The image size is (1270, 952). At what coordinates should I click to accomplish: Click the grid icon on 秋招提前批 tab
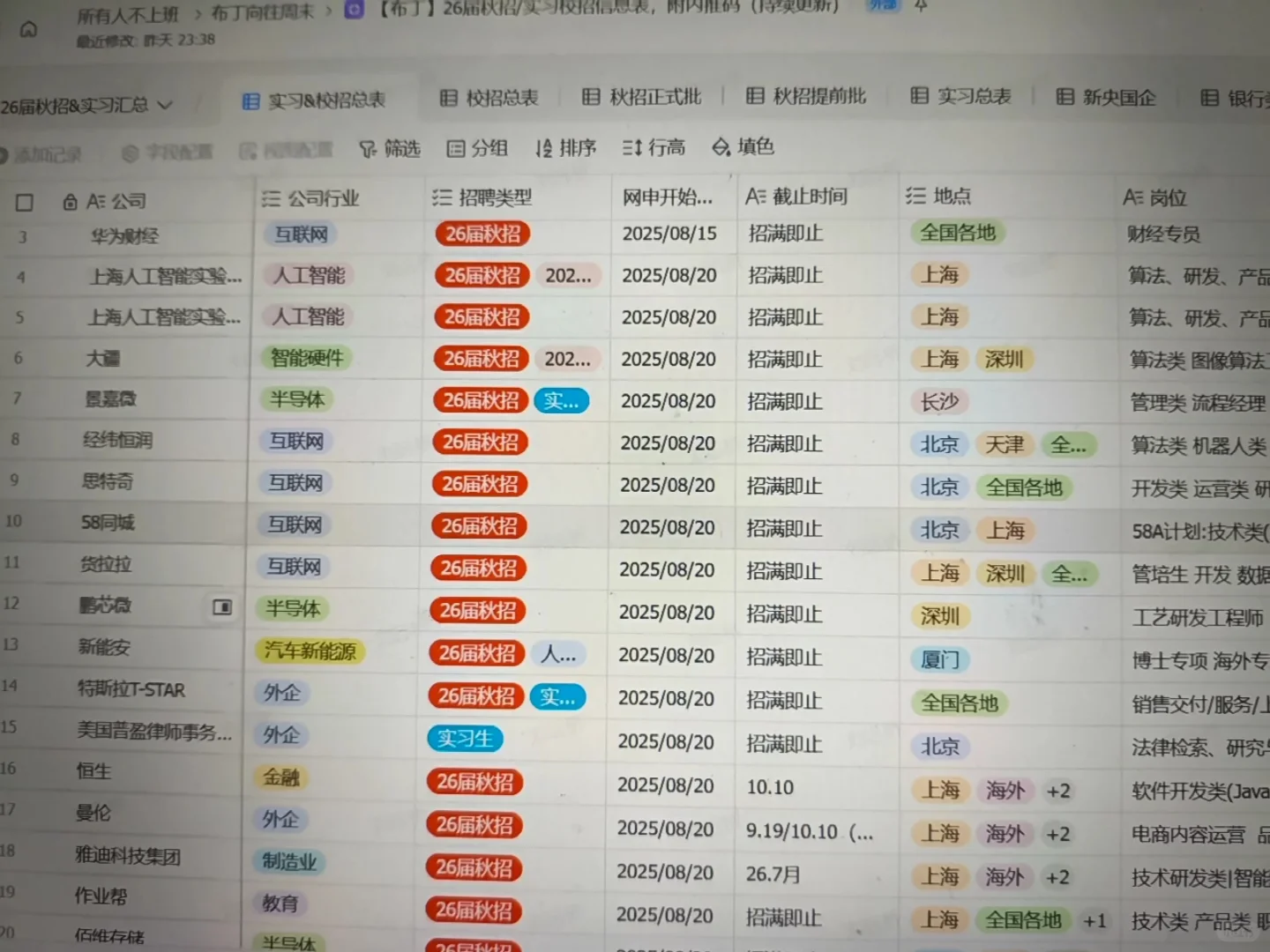[x=755, y=95]
